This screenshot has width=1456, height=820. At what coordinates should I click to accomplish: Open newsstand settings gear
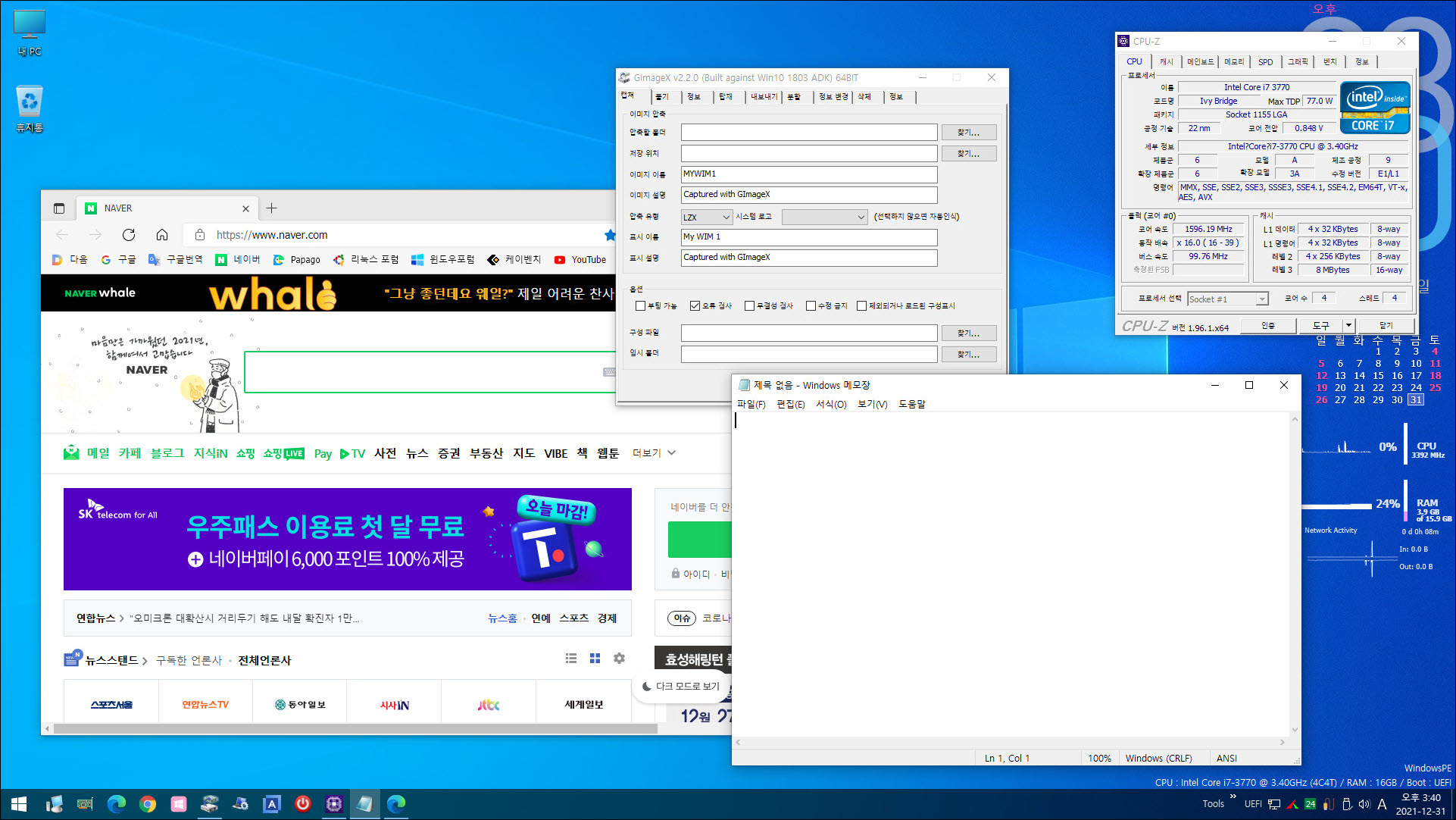[x=619, y=659]
